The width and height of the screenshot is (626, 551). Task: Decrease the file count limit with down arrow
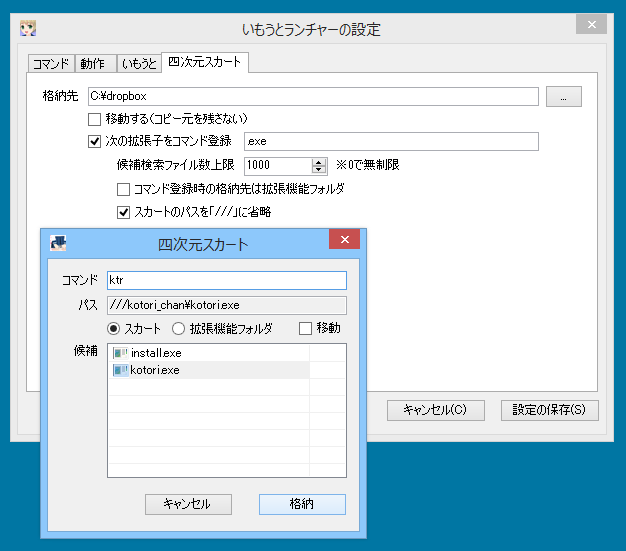(319, 169)
